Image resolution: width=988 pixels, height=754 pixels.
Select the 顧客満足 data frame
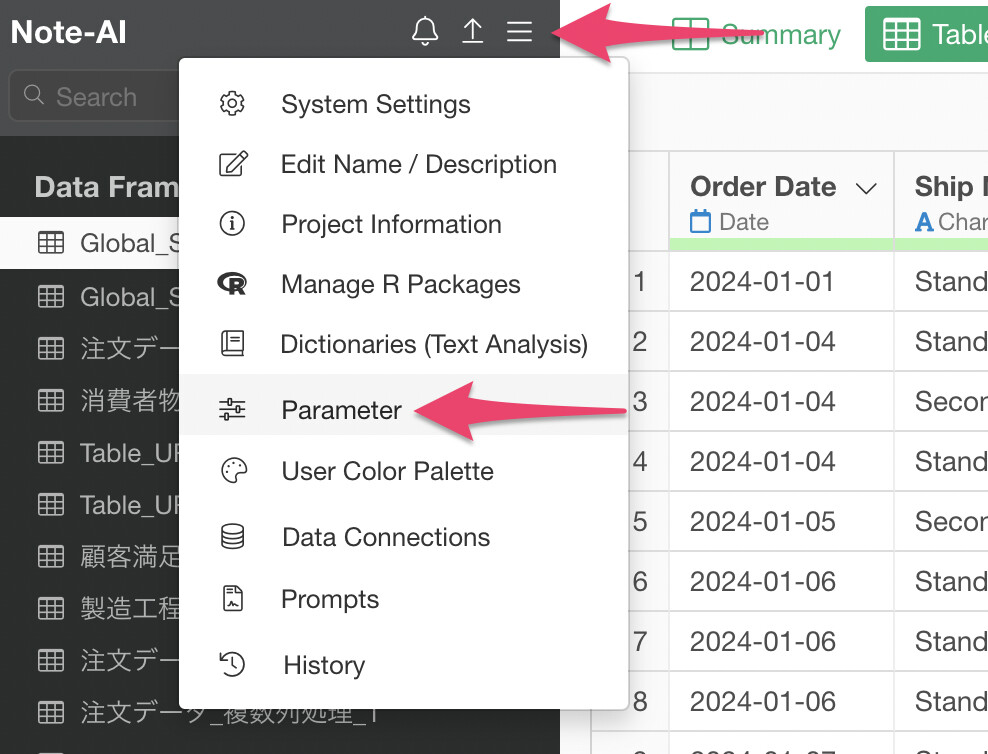point(89,557)
